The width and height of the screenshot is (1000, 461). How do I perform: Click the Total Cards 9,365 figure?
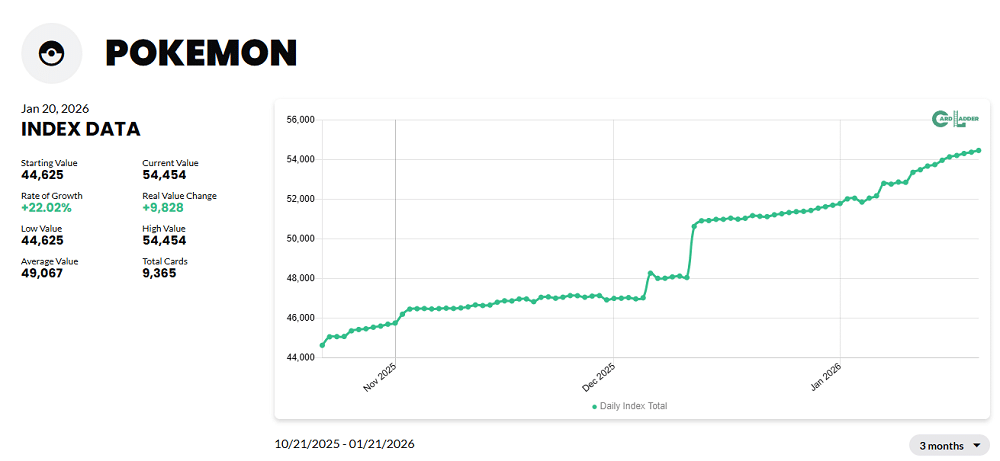tap(160, 273)
